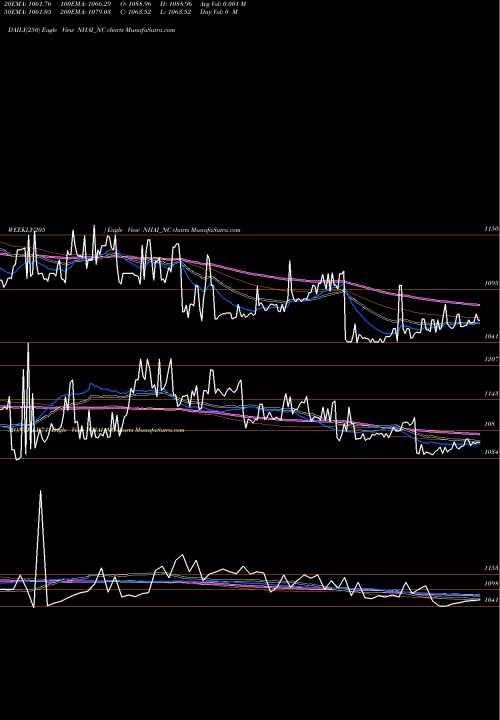Select the Day Vol: 0 M reading
Screen dimensions: 500x720
pyautogui.click(x=219, y=12)
